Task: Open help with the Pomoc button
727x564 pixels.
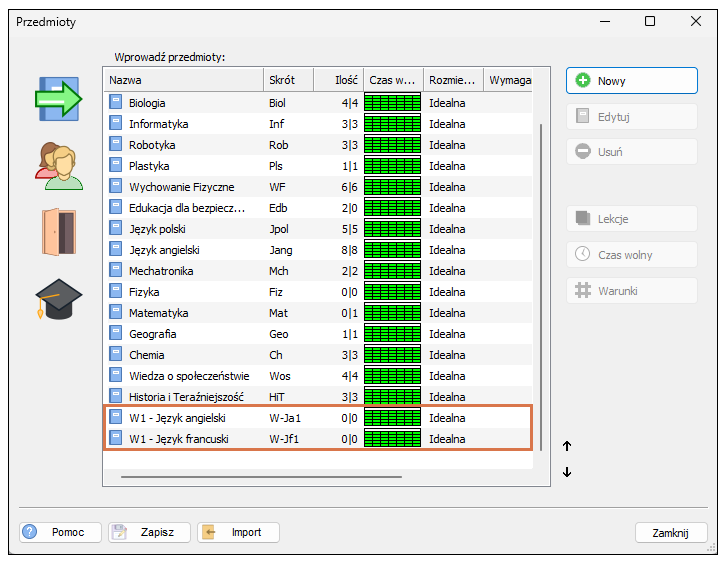Action: point(60,532)
